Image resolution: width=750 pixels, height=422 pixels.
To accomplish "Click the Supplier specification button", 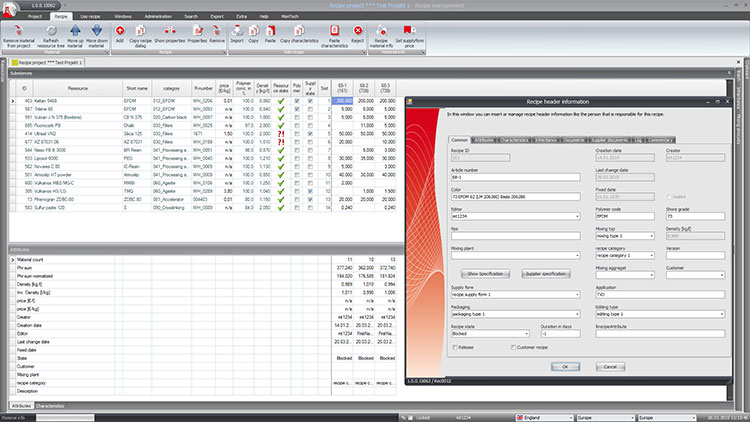I will [x=546, y=274].
